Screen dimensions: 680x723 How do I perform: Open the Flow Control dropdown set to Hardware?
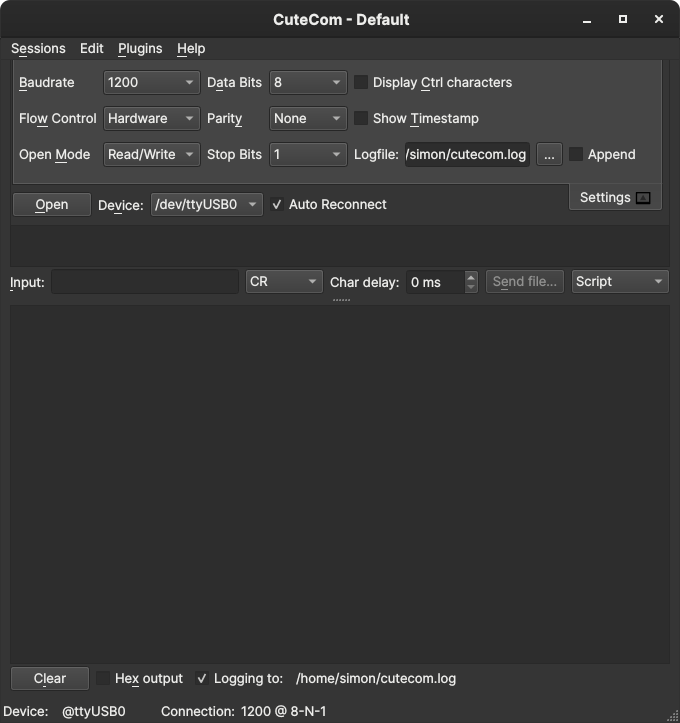(152, 119)
